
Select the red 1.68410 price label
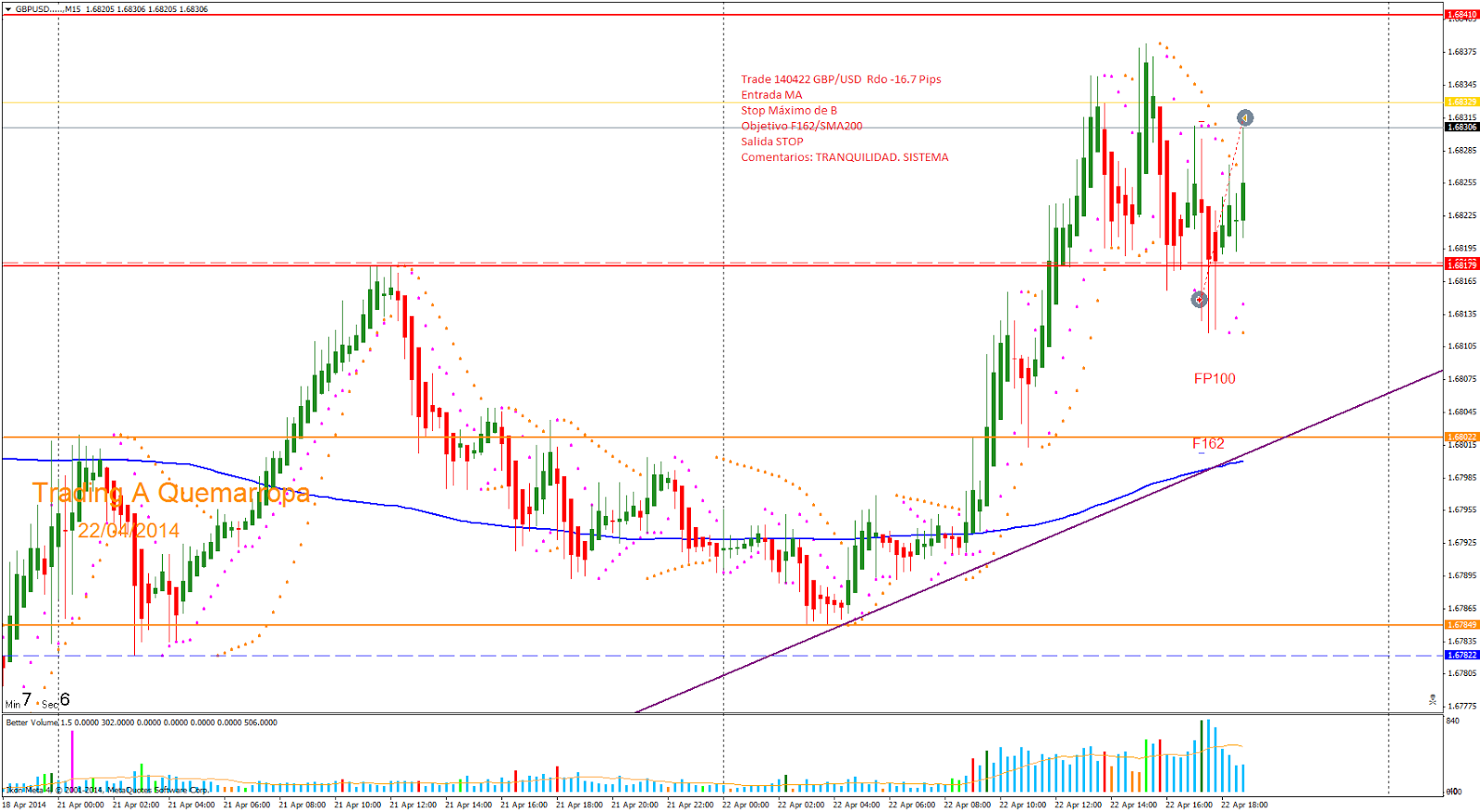click(1461, 15)
